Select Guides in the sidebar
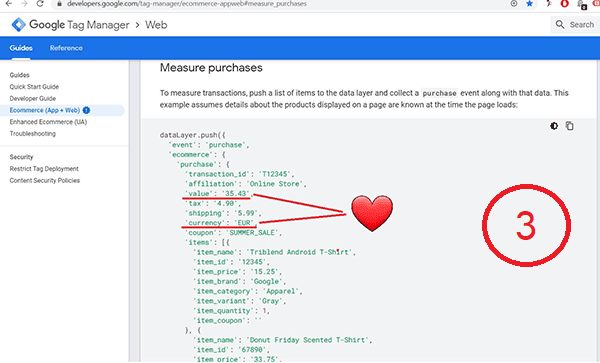The image size is (600, 363). tap(20, 75)
